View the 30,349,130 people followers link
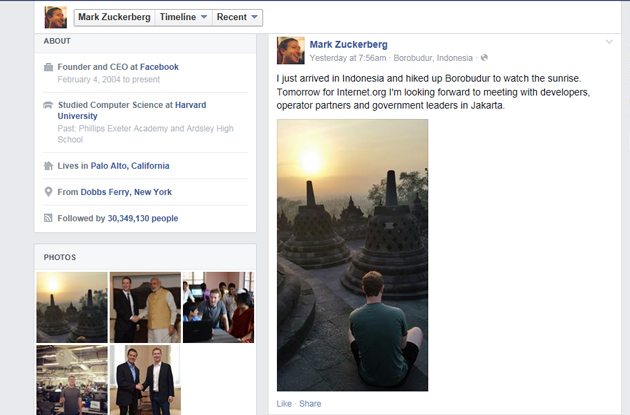The image size is (630, 415). click(142, 218)
